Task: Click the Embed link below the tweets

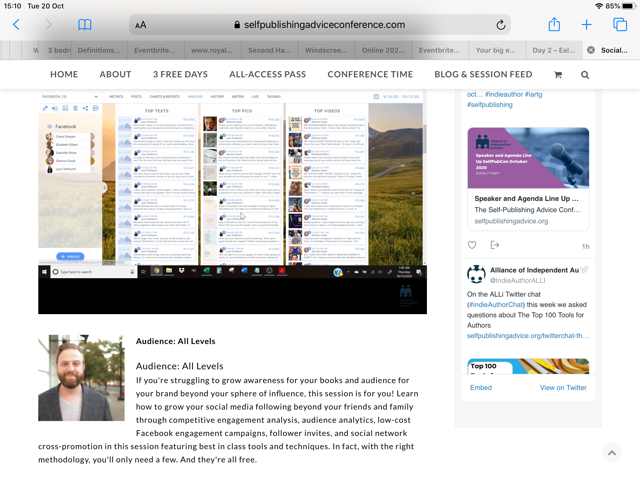Action: pos(481,387)
